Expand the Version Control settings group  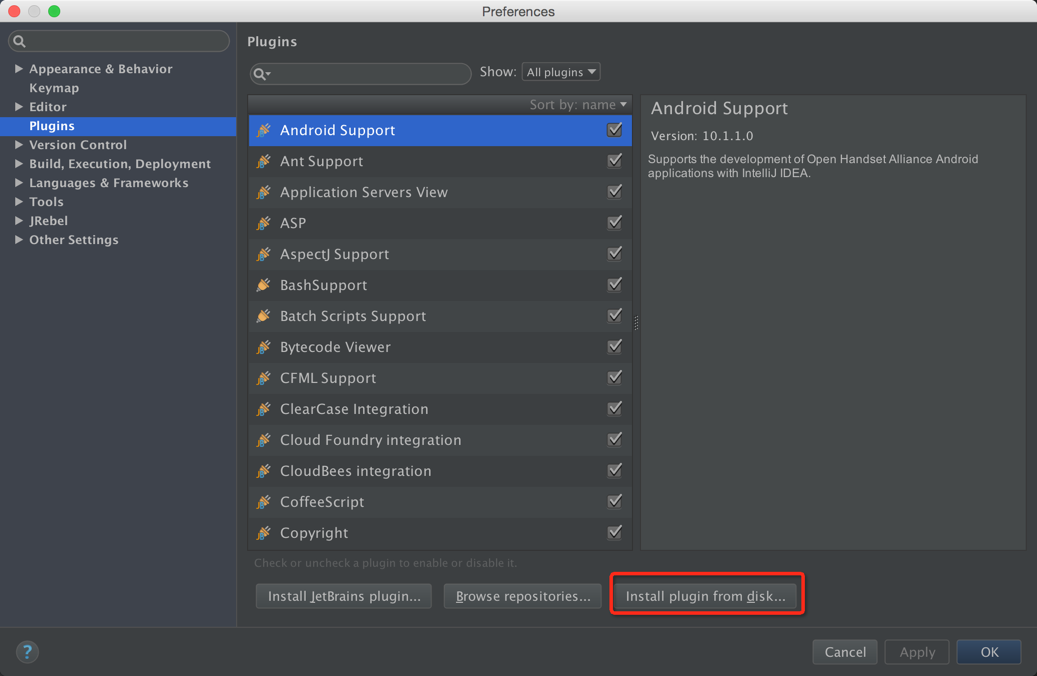[19, 145]
